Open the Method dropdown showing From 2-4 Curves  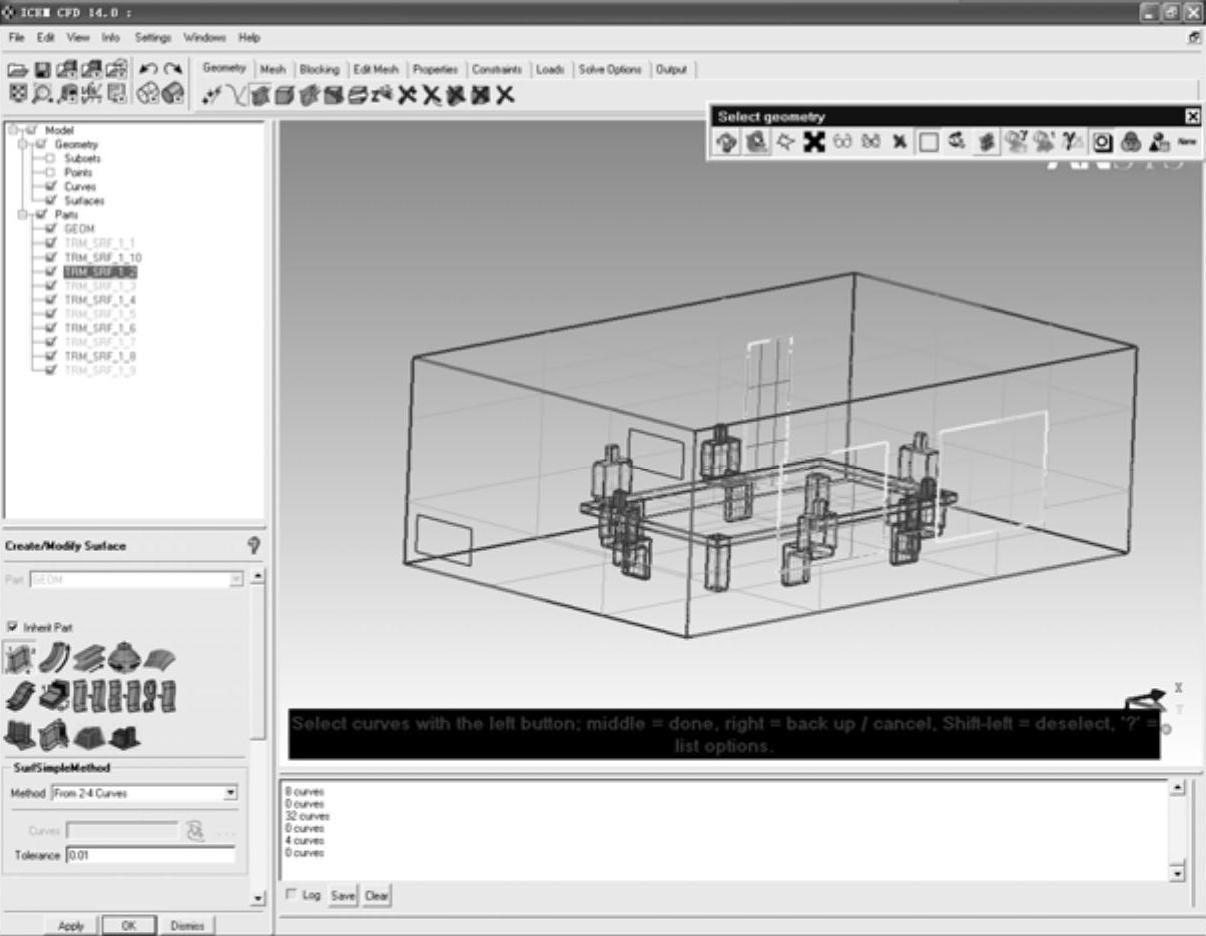[x=231, y=793]
